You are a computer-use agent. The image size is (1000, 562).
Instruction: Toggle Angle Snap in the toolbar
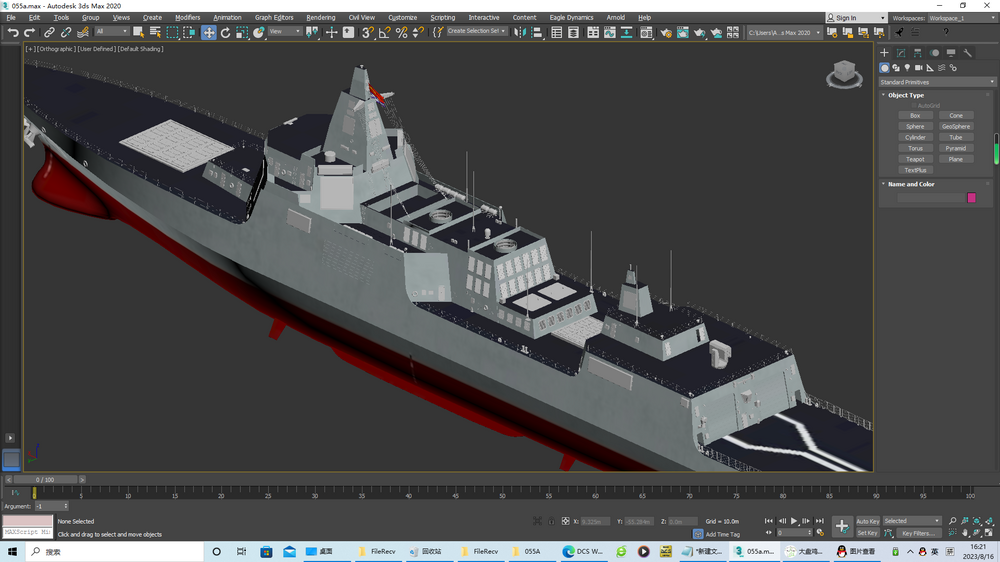(x=384, y=32)
